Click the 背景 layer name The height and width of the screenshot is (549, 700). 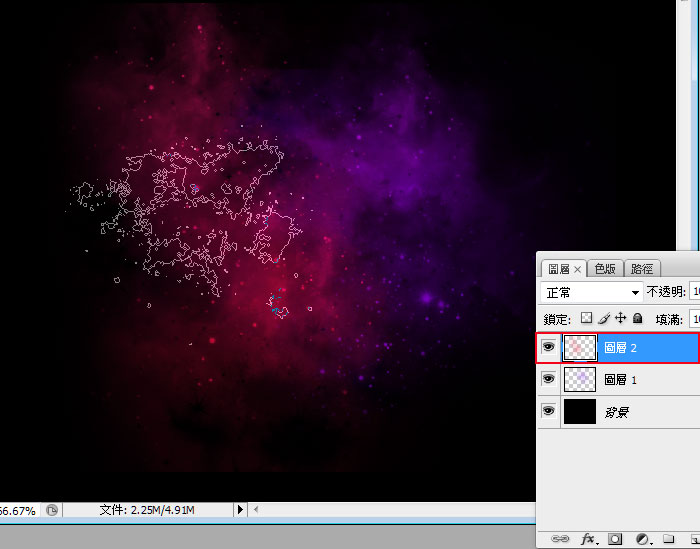pyautogui.click(x=617, y=412)
